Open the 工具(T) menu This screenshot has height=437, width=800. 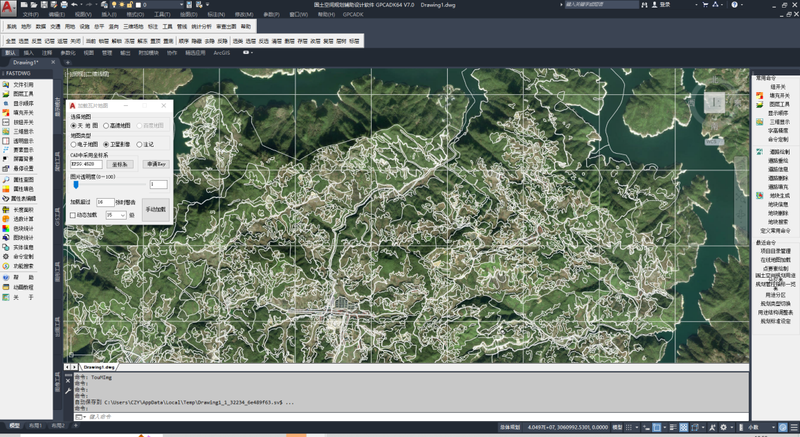(x=162, y=16)
